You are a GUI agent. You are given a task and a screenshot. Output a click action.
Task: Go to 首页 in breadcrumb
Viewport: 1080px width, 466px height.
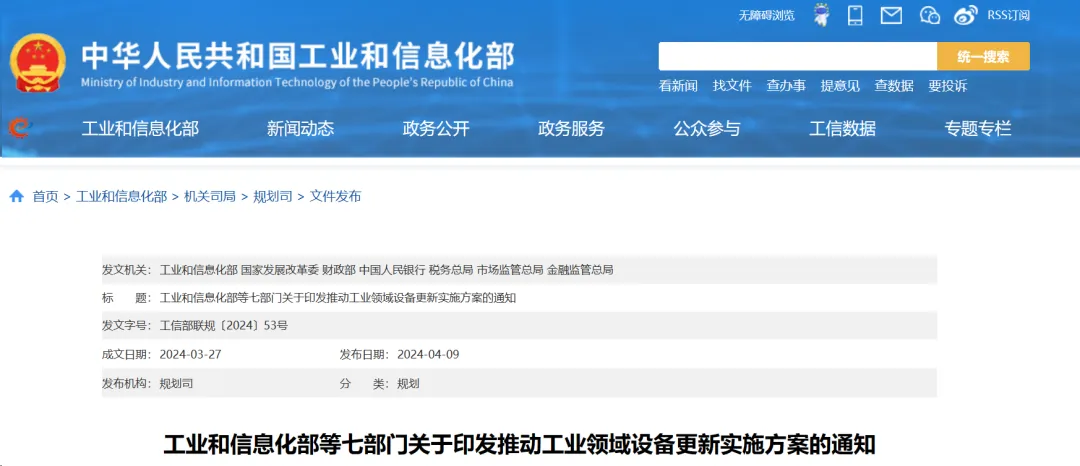point(45,197)
